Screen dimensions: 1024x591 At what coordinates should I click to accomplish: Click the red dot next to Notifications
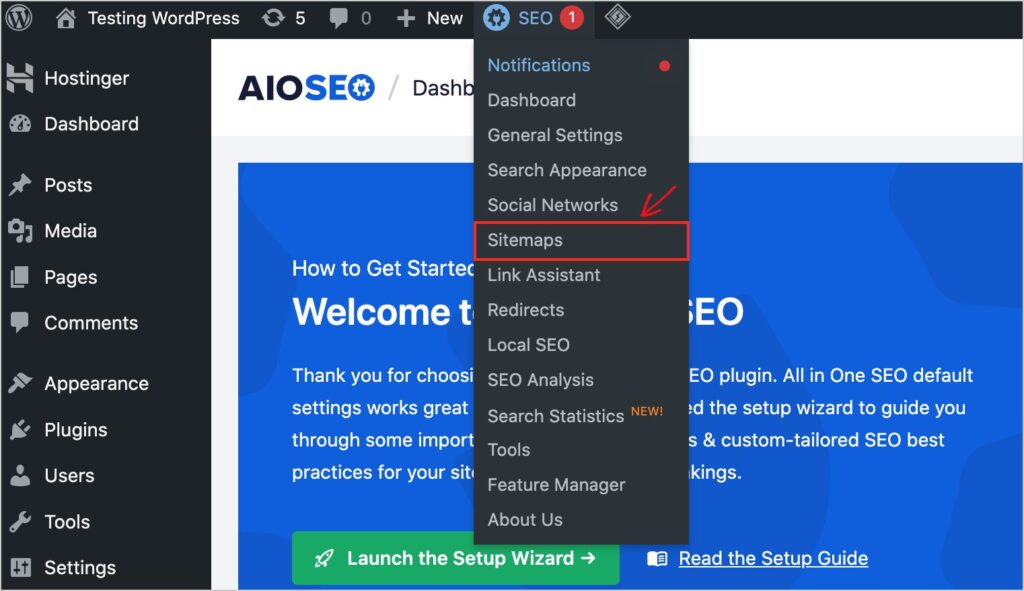pyautogui.click(x=665, y=66)
